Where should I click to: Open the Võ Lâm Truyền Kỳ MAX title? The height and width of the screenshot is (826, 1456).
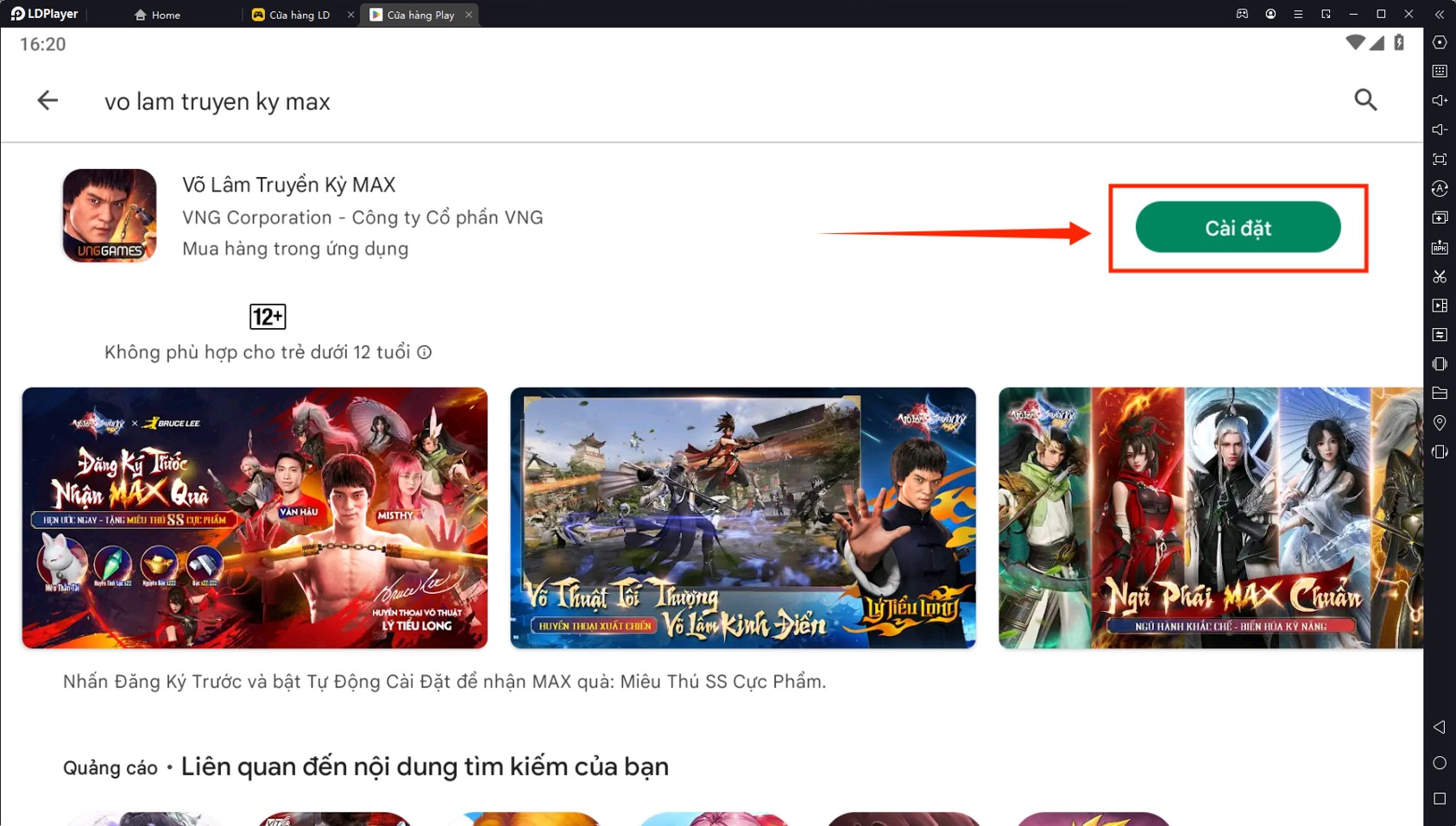click(289, 185)
